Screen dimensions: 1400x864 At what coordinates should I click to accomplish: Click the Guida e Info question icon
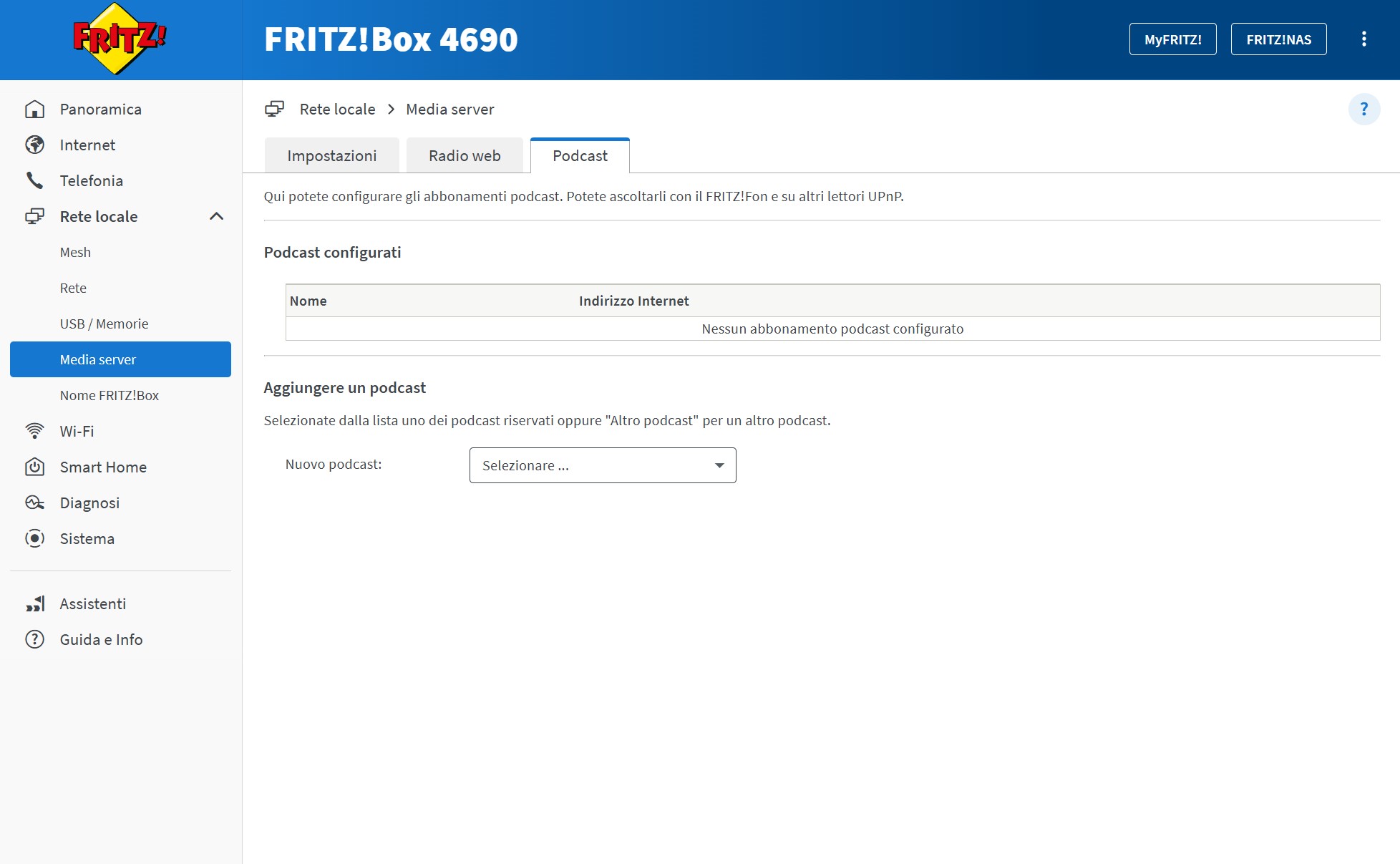tap(34, 639)
